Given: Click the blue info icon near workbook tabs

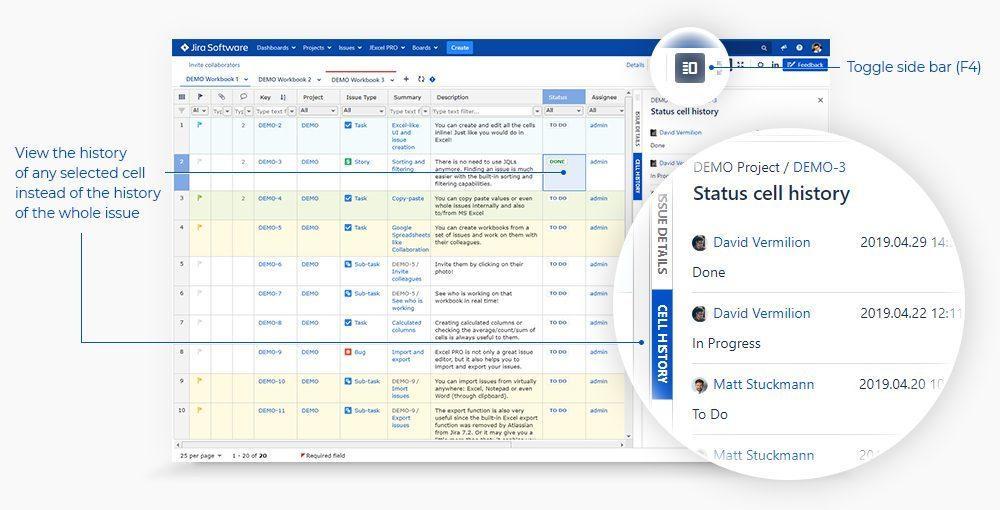Looking at the screenshot, I should coord(432,80).
